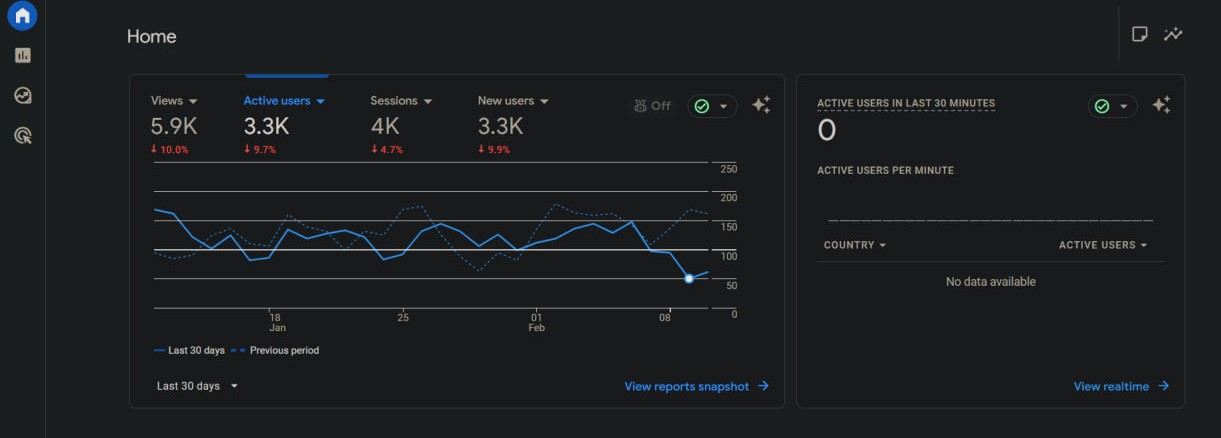Open the Explore icon in sidebar
Viewport: 1221px width, 438px height.
pos(22,95)
